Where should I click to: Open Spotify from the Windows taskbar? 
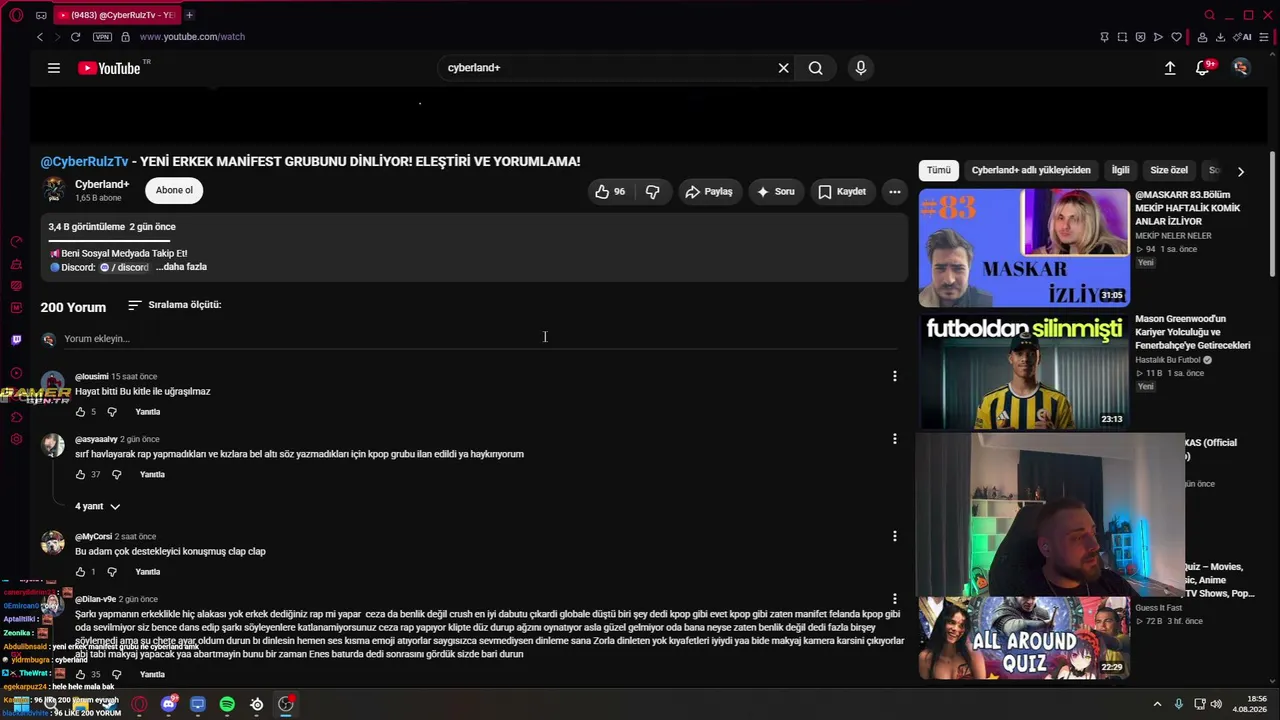click(x=227, y=705)
